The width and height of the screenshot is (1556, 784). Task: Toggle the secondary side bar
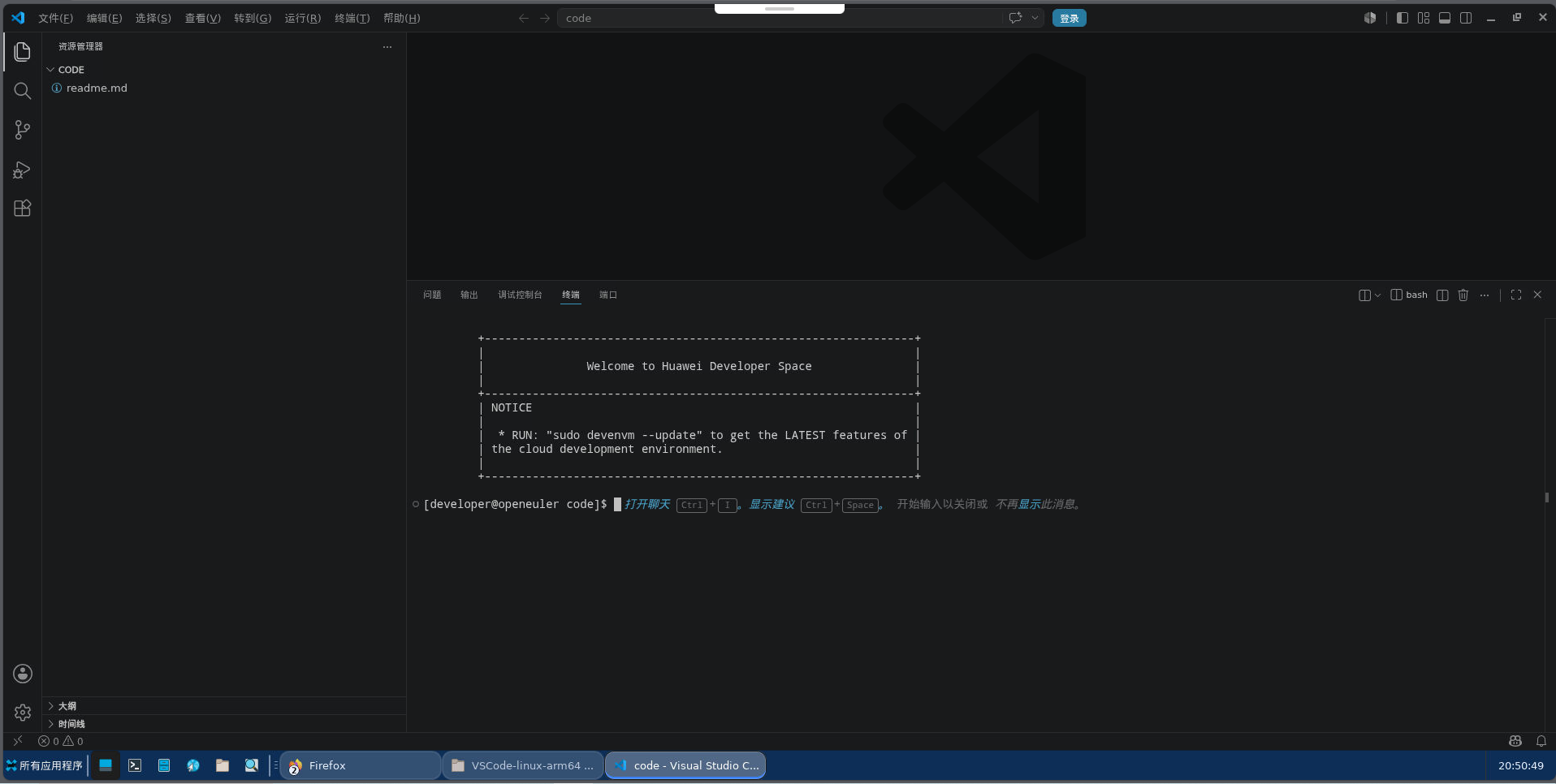pyautogui.click(x=1466, y=18)
